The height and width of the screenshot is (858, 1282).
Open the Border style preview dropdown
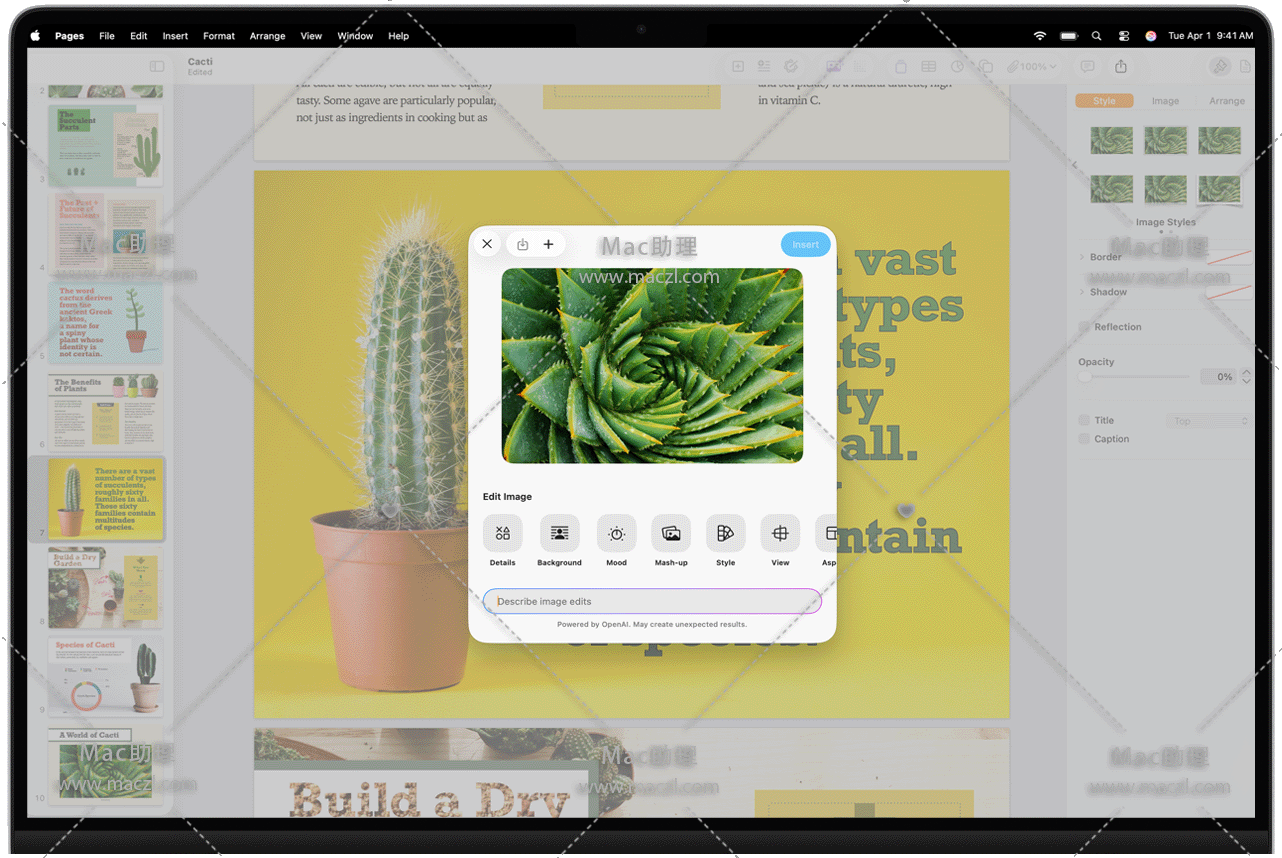click(x=1229, y=257)
